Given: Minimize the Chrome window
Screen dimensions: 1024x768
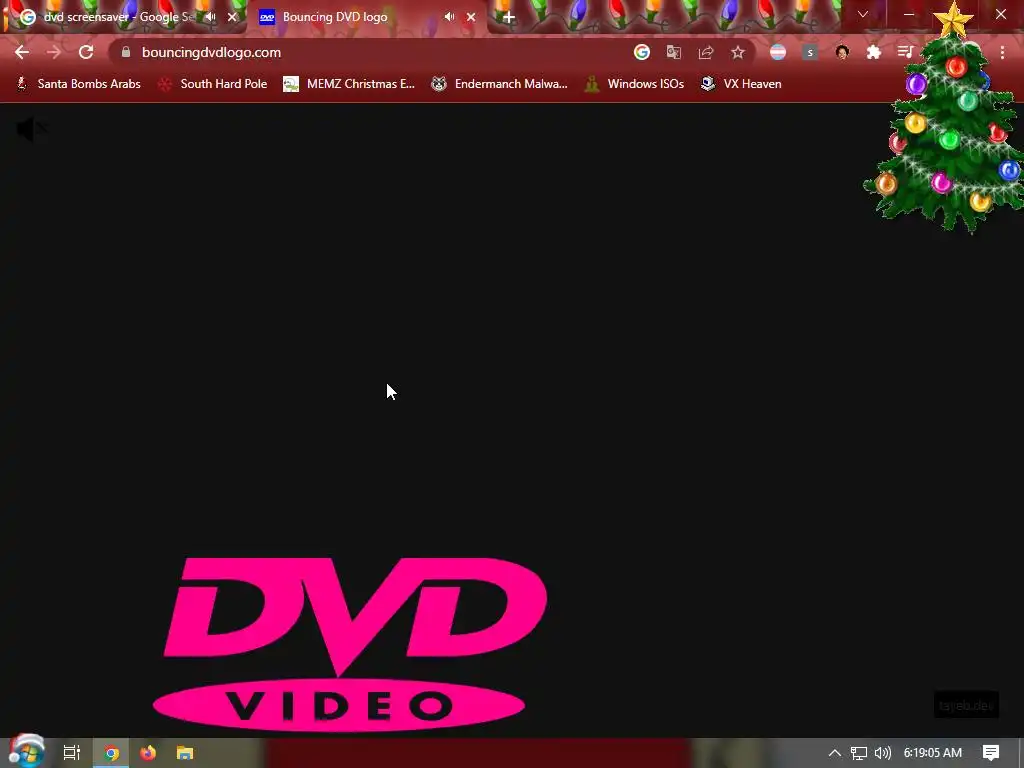Looking at the screenshot, I should coord(909,14).
